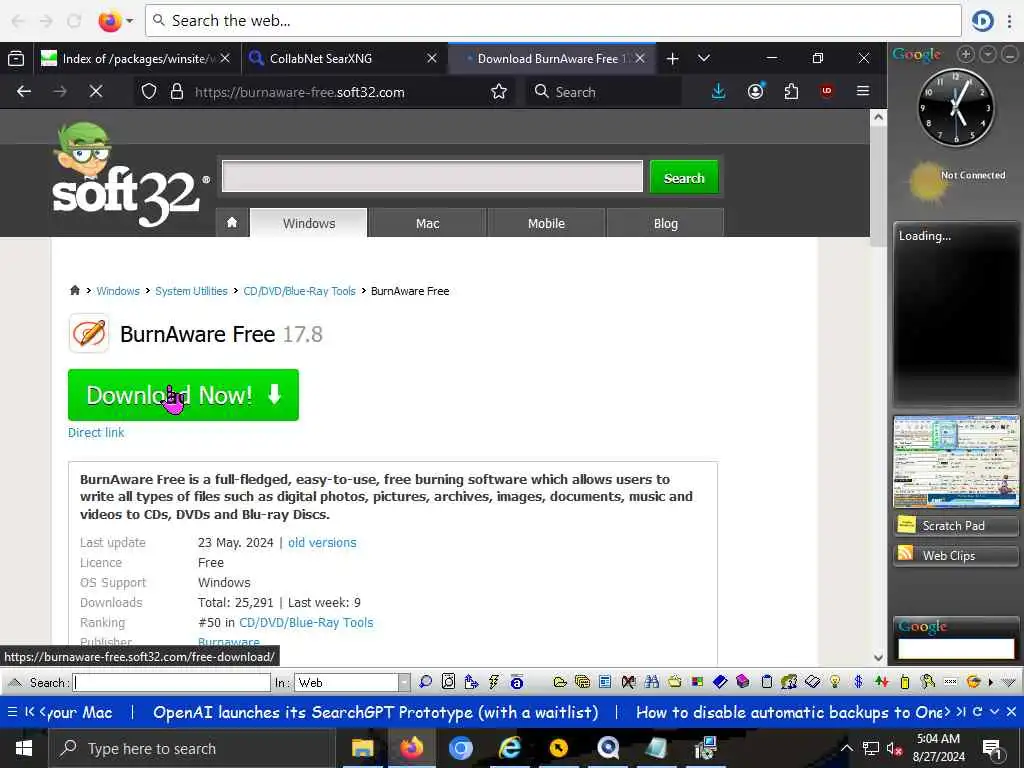Click the soft32 site search input field

[432, 176]
